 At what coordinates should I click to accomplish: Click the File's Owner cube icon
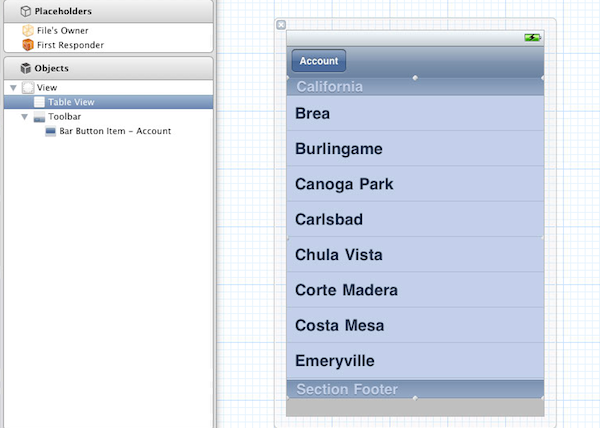[28, 30]
